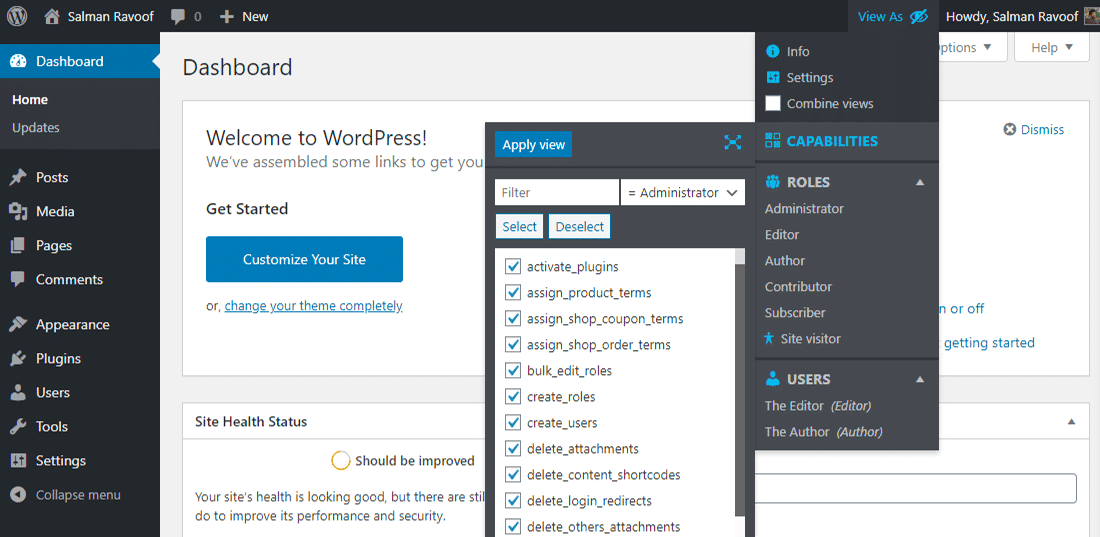This screenshot has width=1100, height=537.
Task: Select Editor role in View As menu
Action: click(782, 235)
